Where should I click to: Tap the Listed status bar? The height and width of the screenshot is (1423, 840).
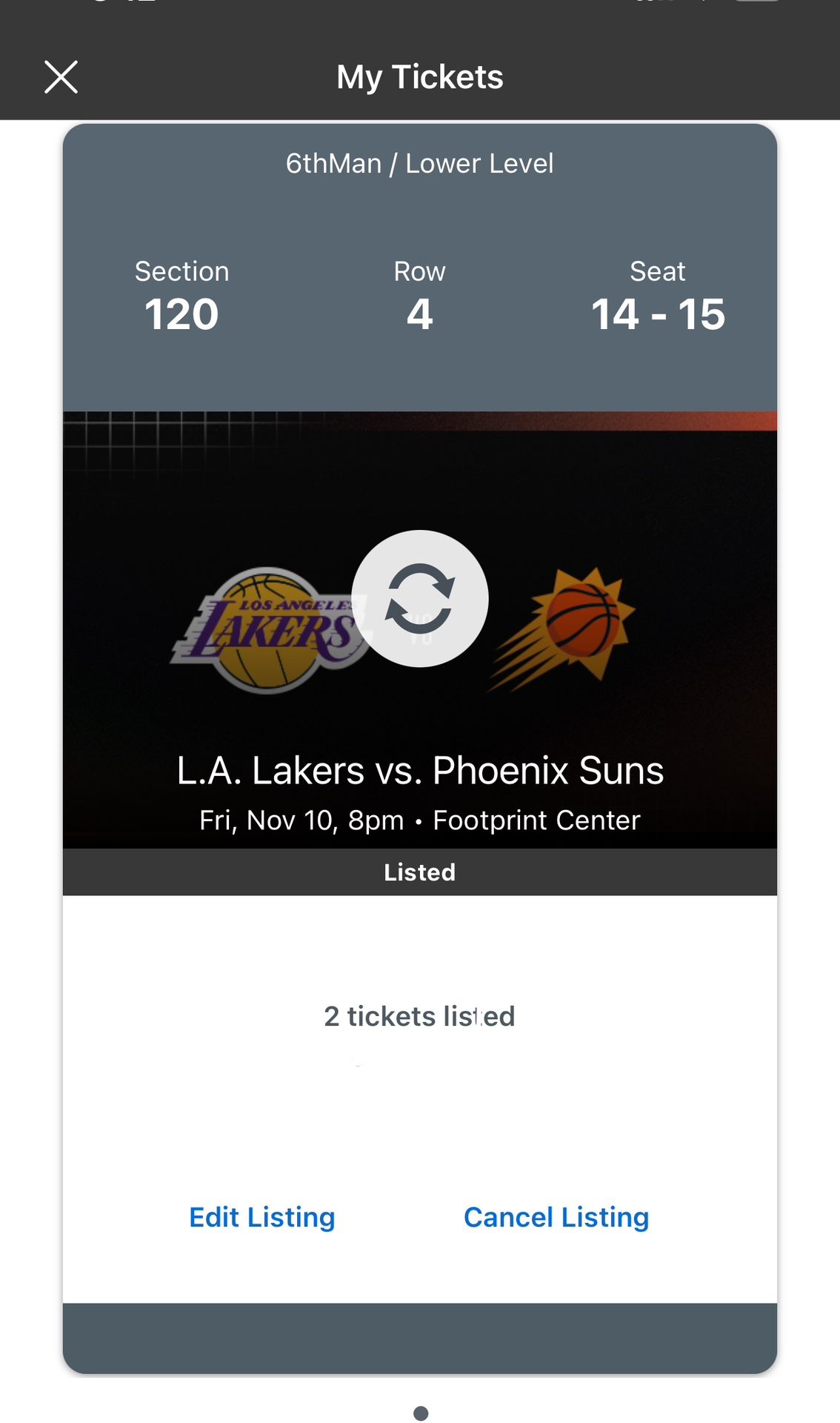(x=420, y=872)
